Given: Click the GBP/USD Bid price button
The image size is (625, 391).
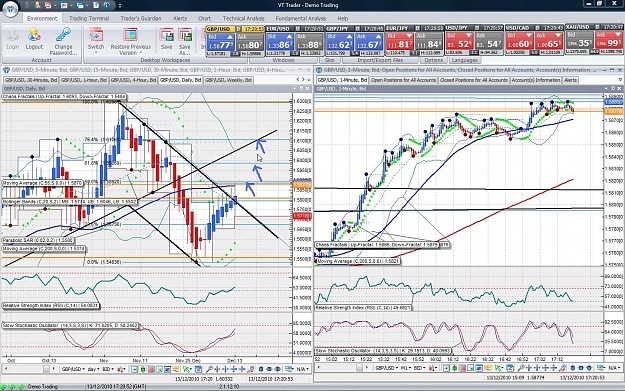Looking at the screenshot, I should click(220, 41).
